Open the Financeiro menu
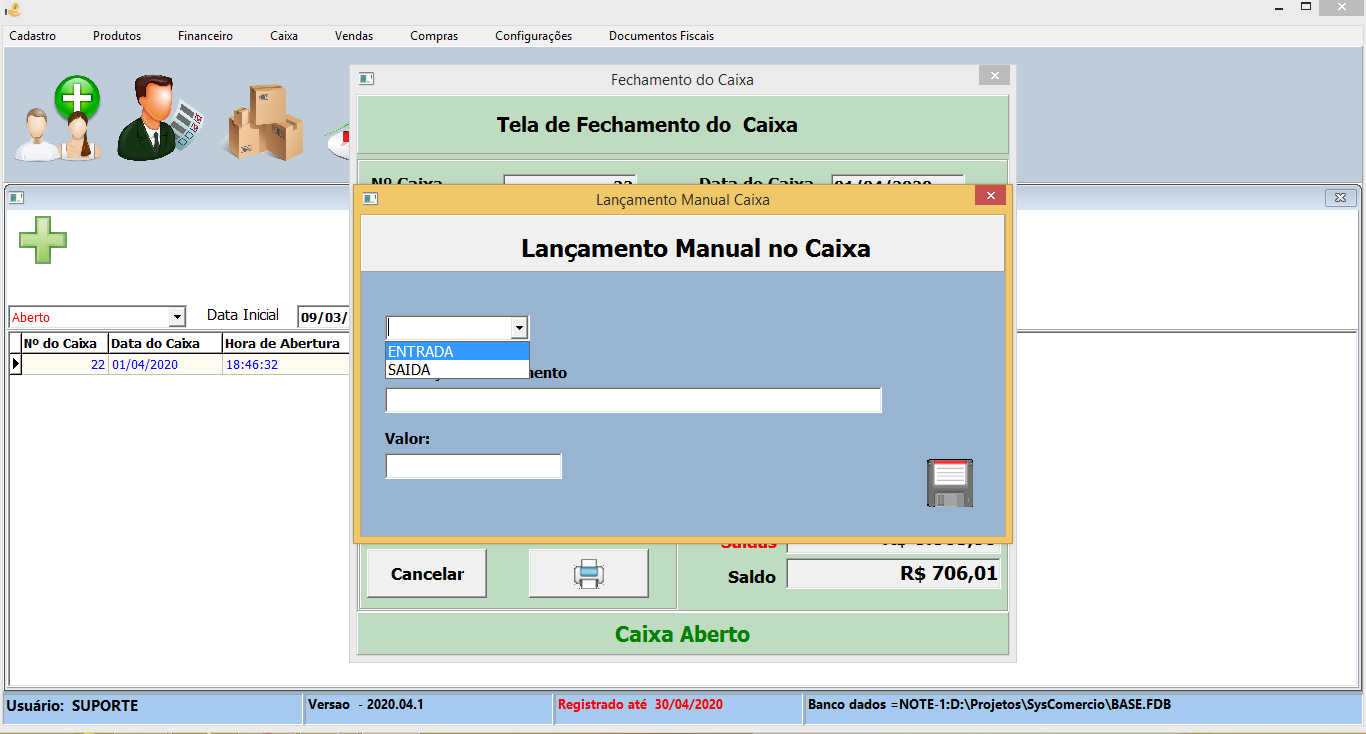This screenshot has width=1366, height=734. [x=204, y=35]
